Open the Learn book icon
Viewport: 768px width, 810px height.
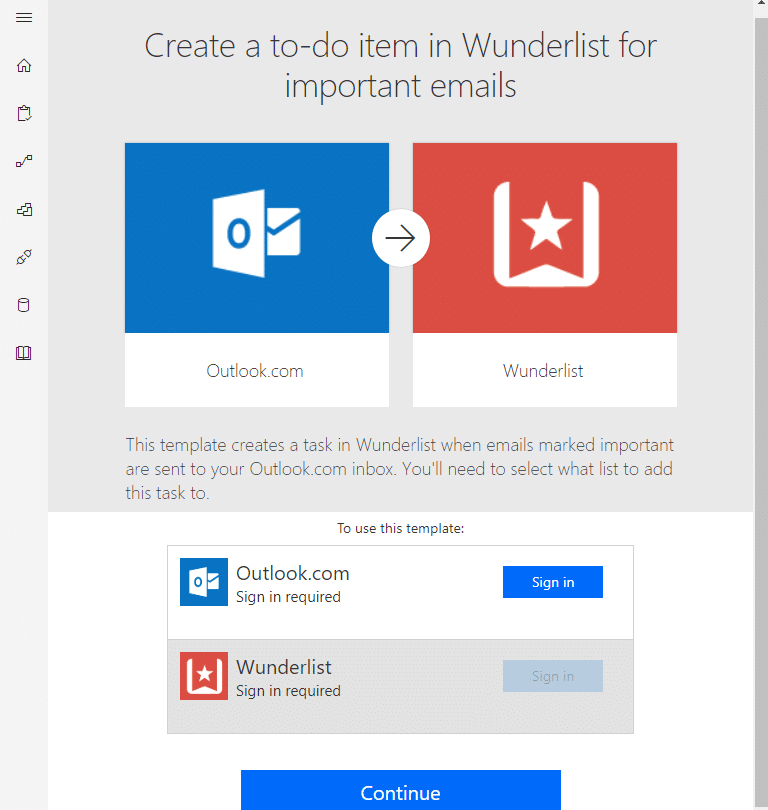(24, 353)
